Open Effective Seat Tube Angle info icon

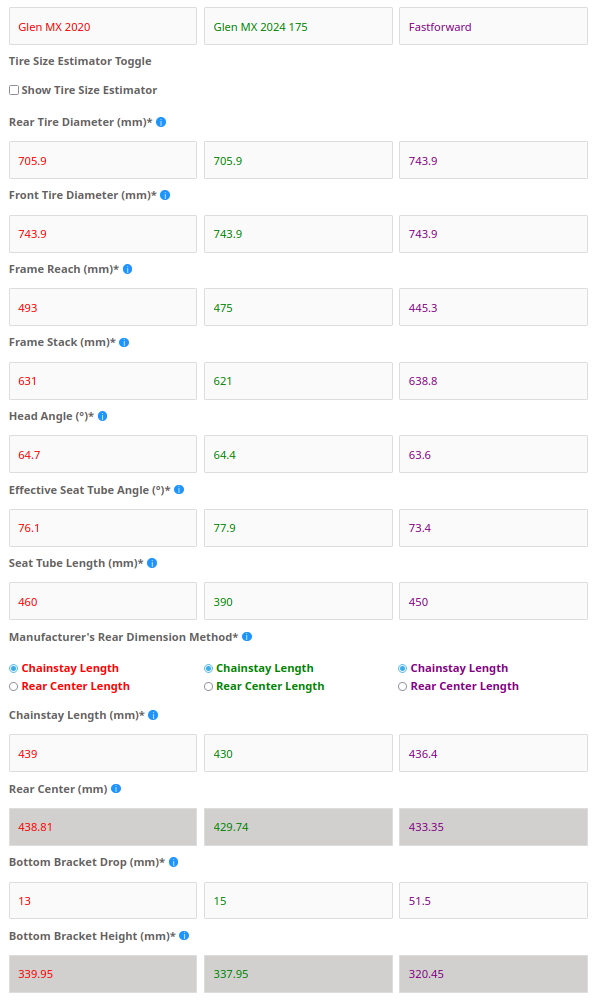click(x=179, y=490)
